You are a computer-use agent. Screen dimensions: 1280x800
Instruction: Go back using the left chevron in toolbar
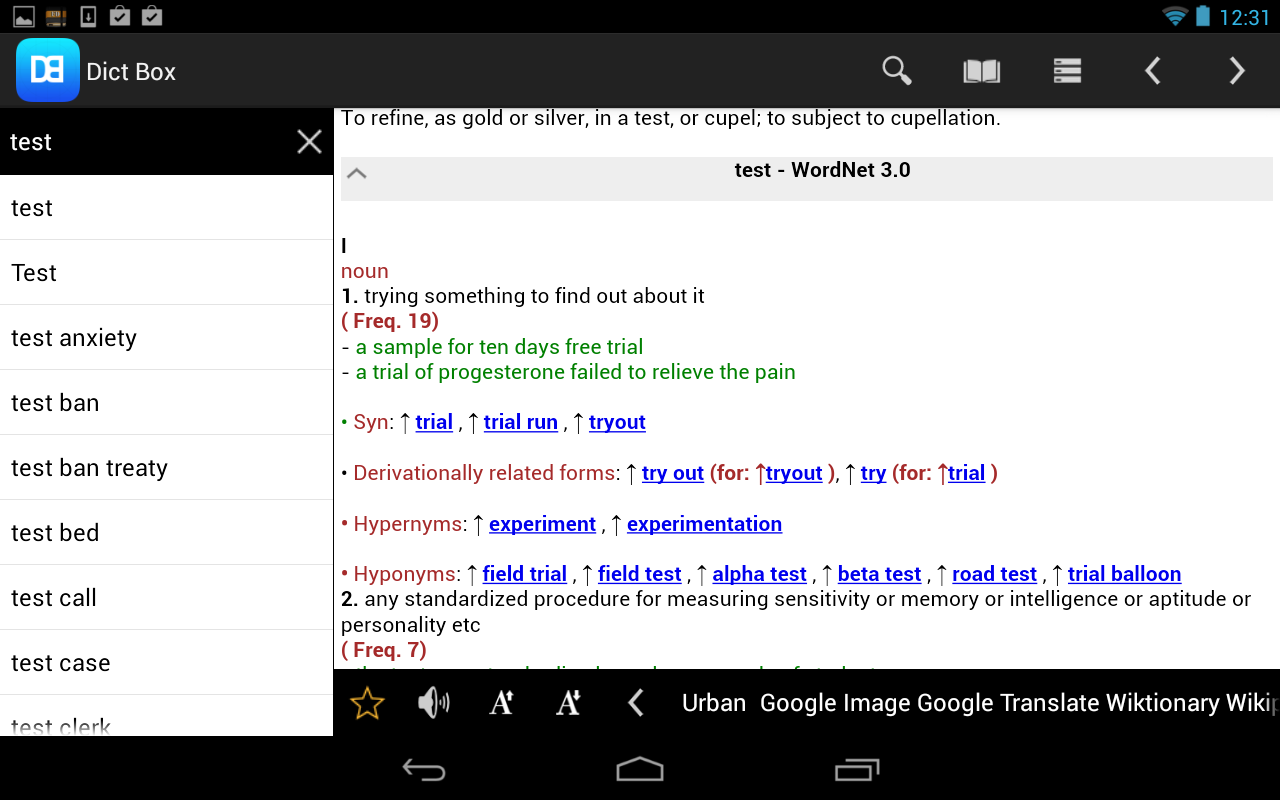pos(1151,70)
